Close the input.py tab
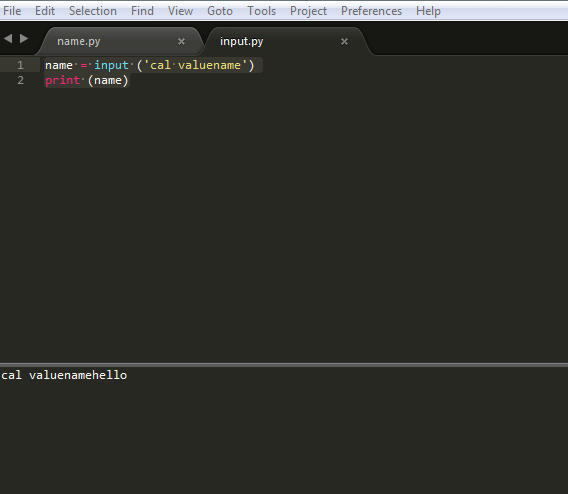Screen dimensions: 568x494 click(344, 42)
